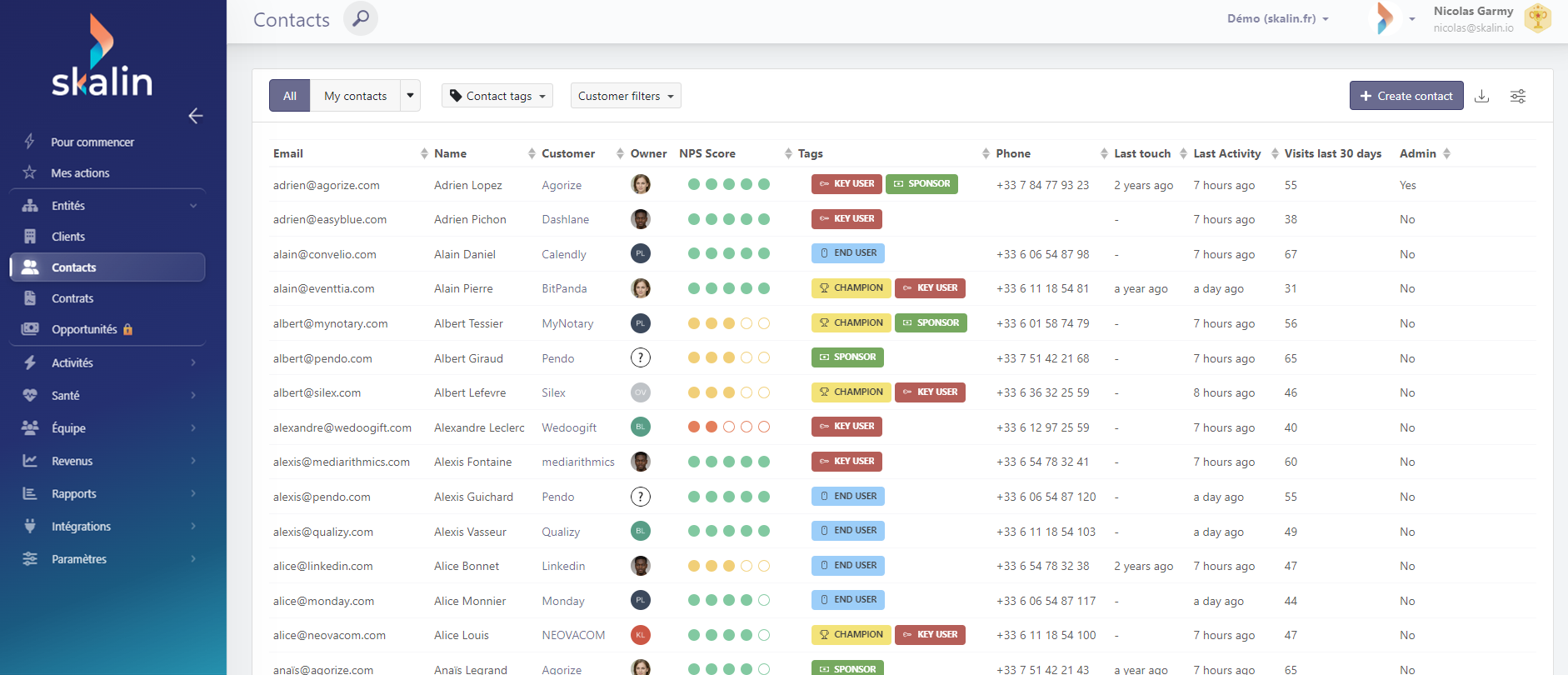This screenshot has width=1568, height=675.
Task: Toggle the My contacts filter
Action: tap(355, 96)
